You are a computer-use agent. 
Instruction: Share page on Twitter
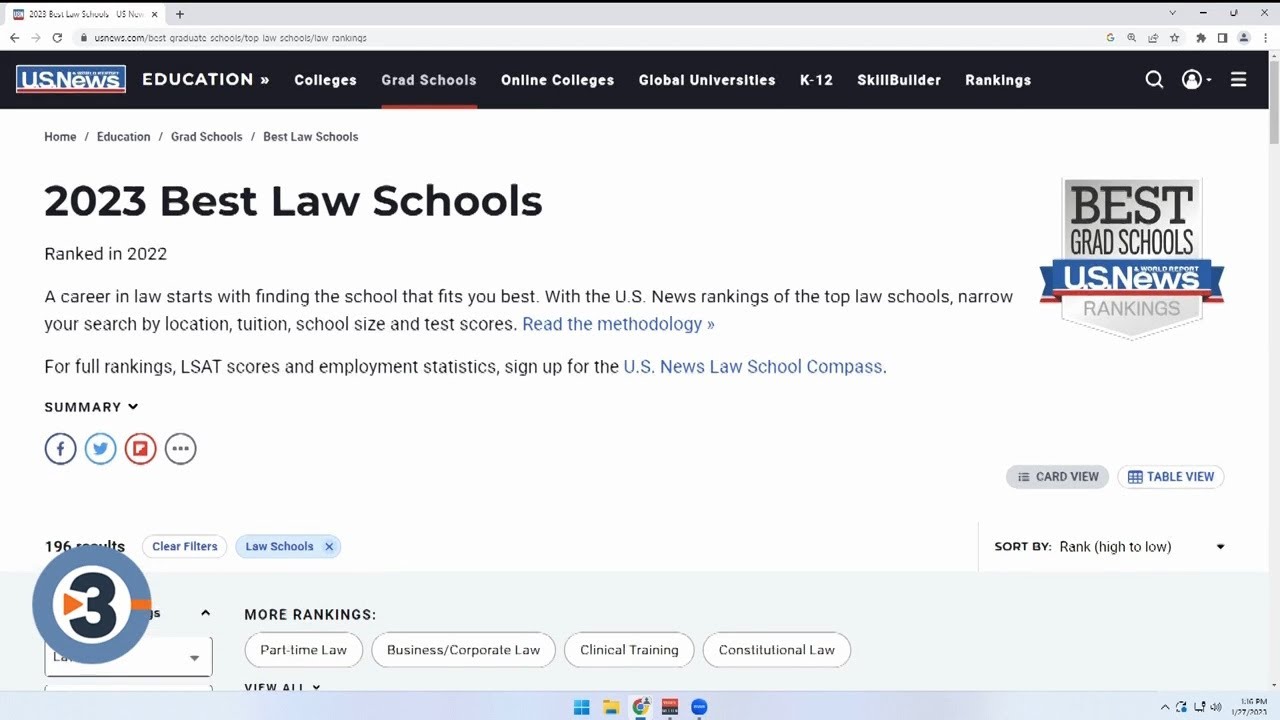tap(100, 448)
